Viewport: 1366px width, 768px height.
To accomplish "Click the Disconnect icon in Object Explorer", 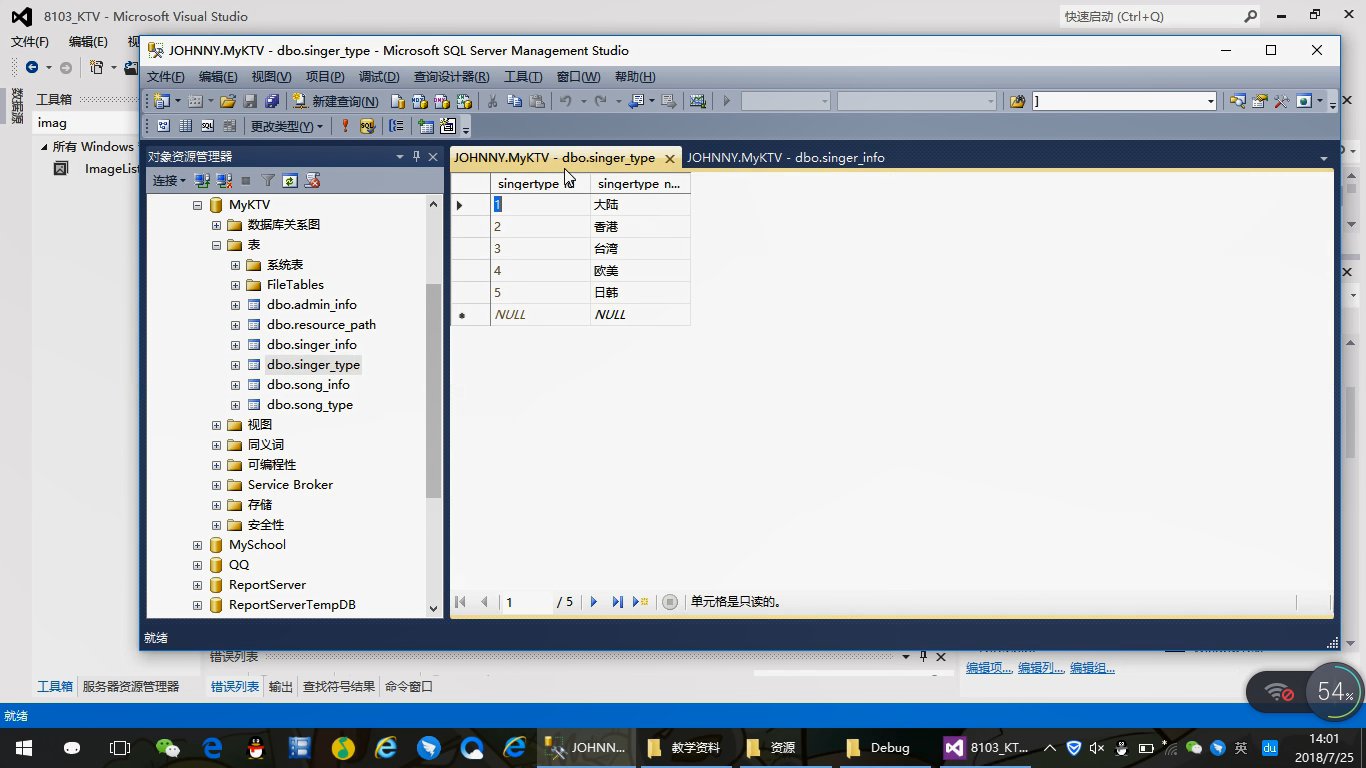I will pyautogui.click(x=224, y=181).
